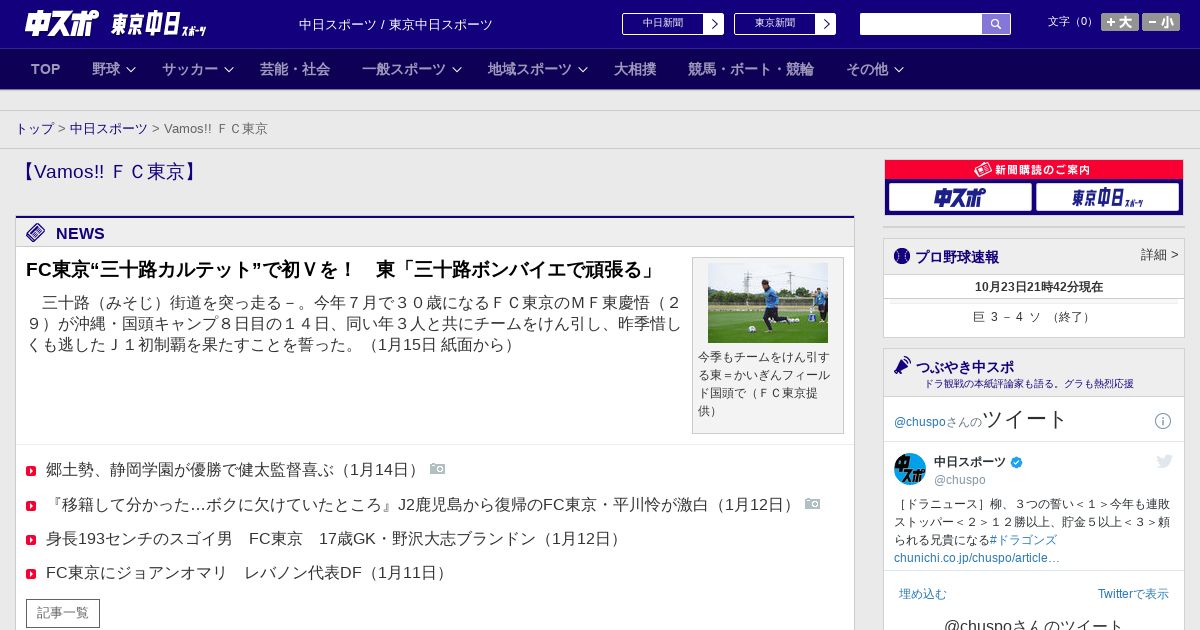This screenshot has height=630, width=1200.
Task: Click the 中スポ 東京中日スポーツ header logo
Action: click(x=115, y=23)
